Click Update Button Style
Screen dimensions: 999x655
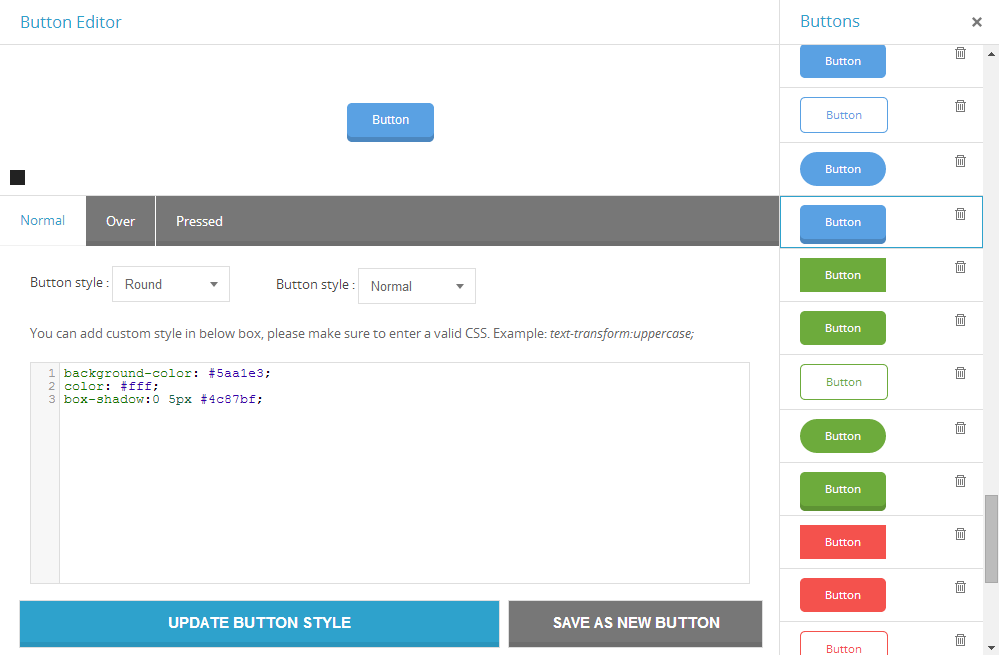[259, 623]
